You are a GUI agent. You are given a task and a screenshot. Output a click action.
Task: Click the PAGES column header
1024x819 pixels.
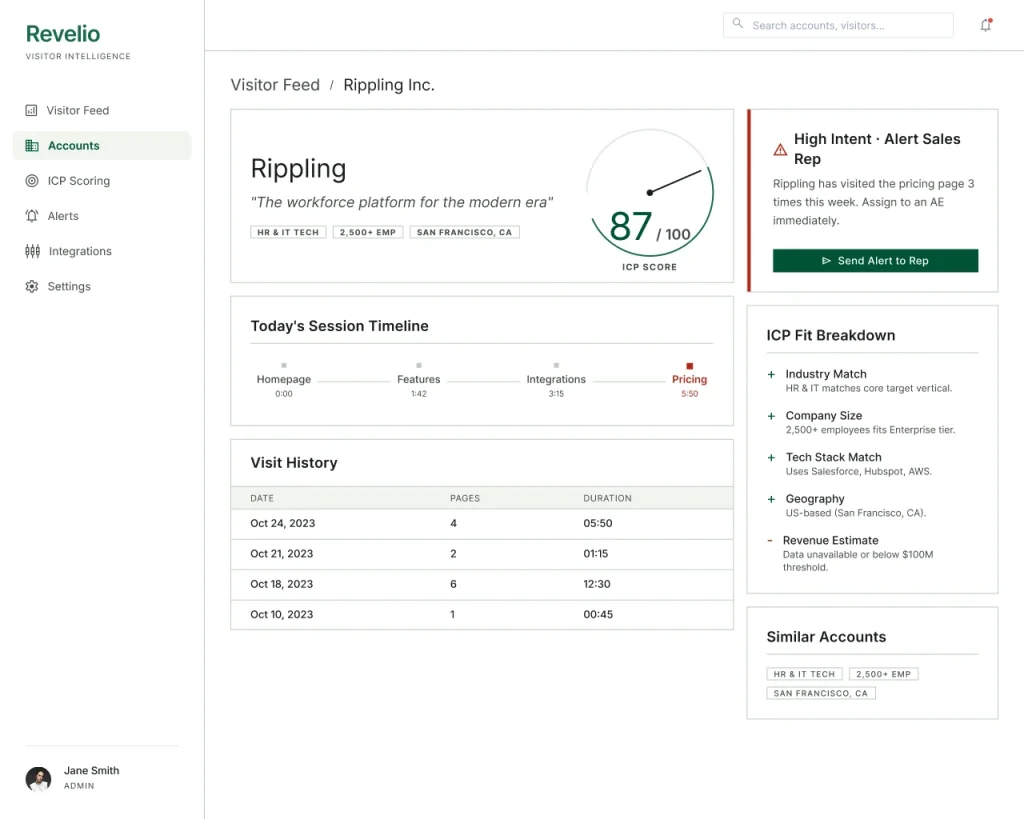click(465, 498)
